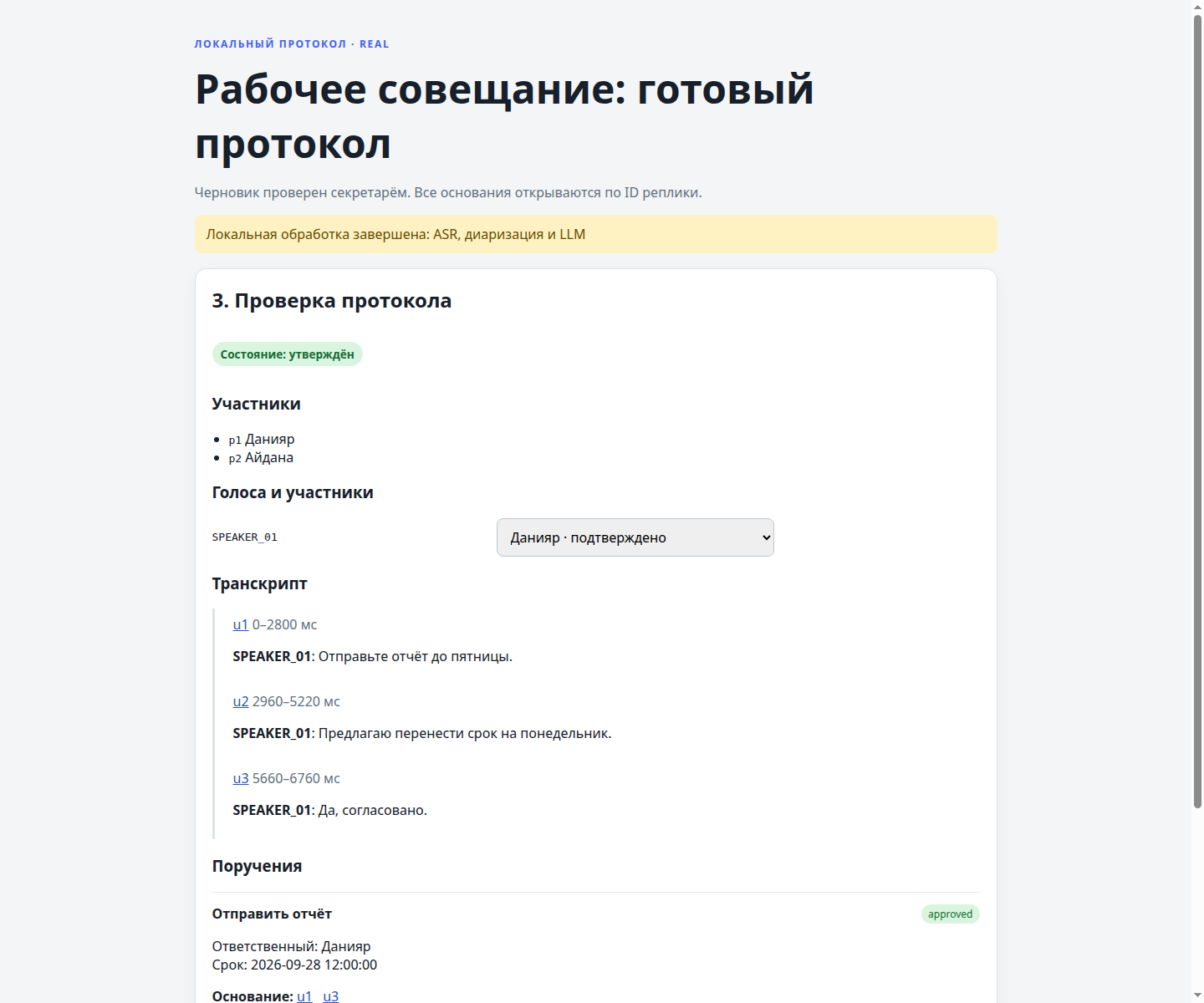The image size is (1204, 1003).
Task: Click the Ответственный: Данияр line
Action: (291, 946)
